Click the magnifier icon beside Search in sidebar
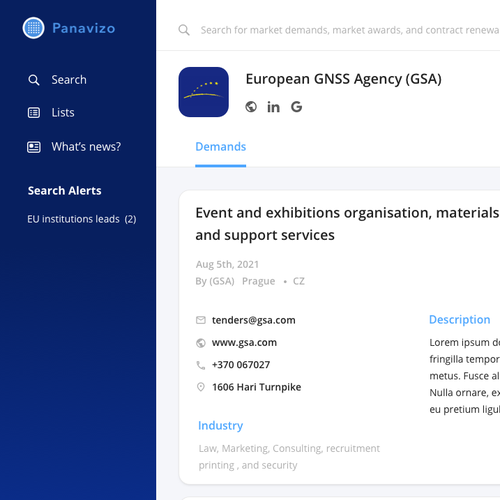 click(x=34, y=80)
